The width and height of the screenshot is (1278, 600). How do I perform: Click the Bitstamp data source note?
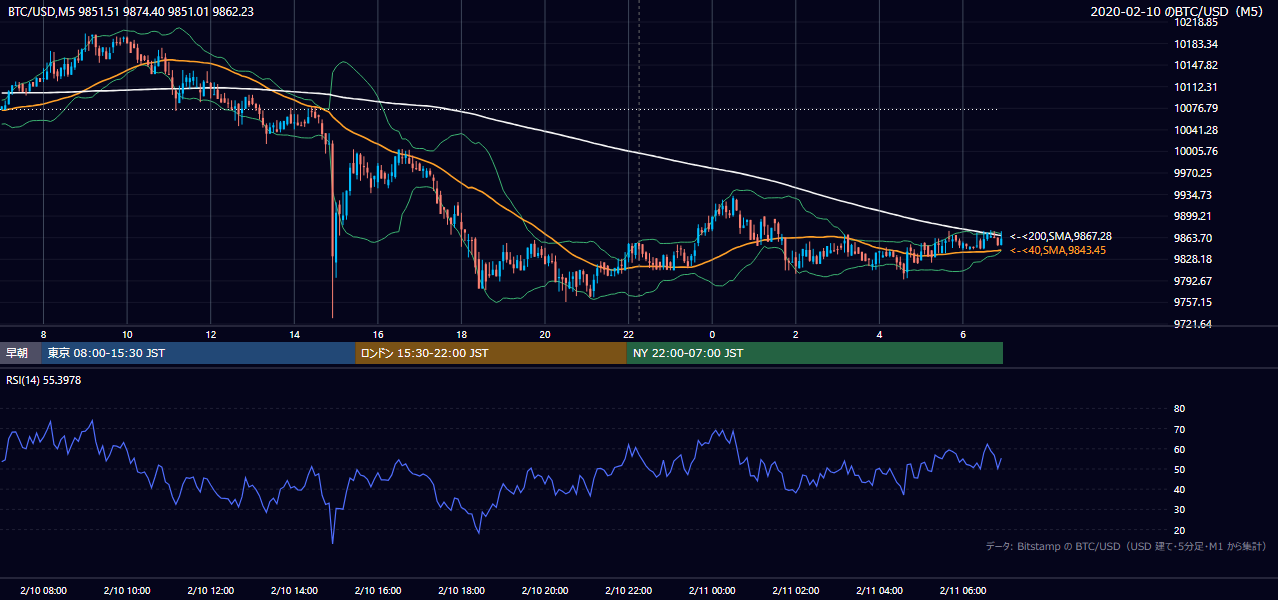pos(1126,546)
